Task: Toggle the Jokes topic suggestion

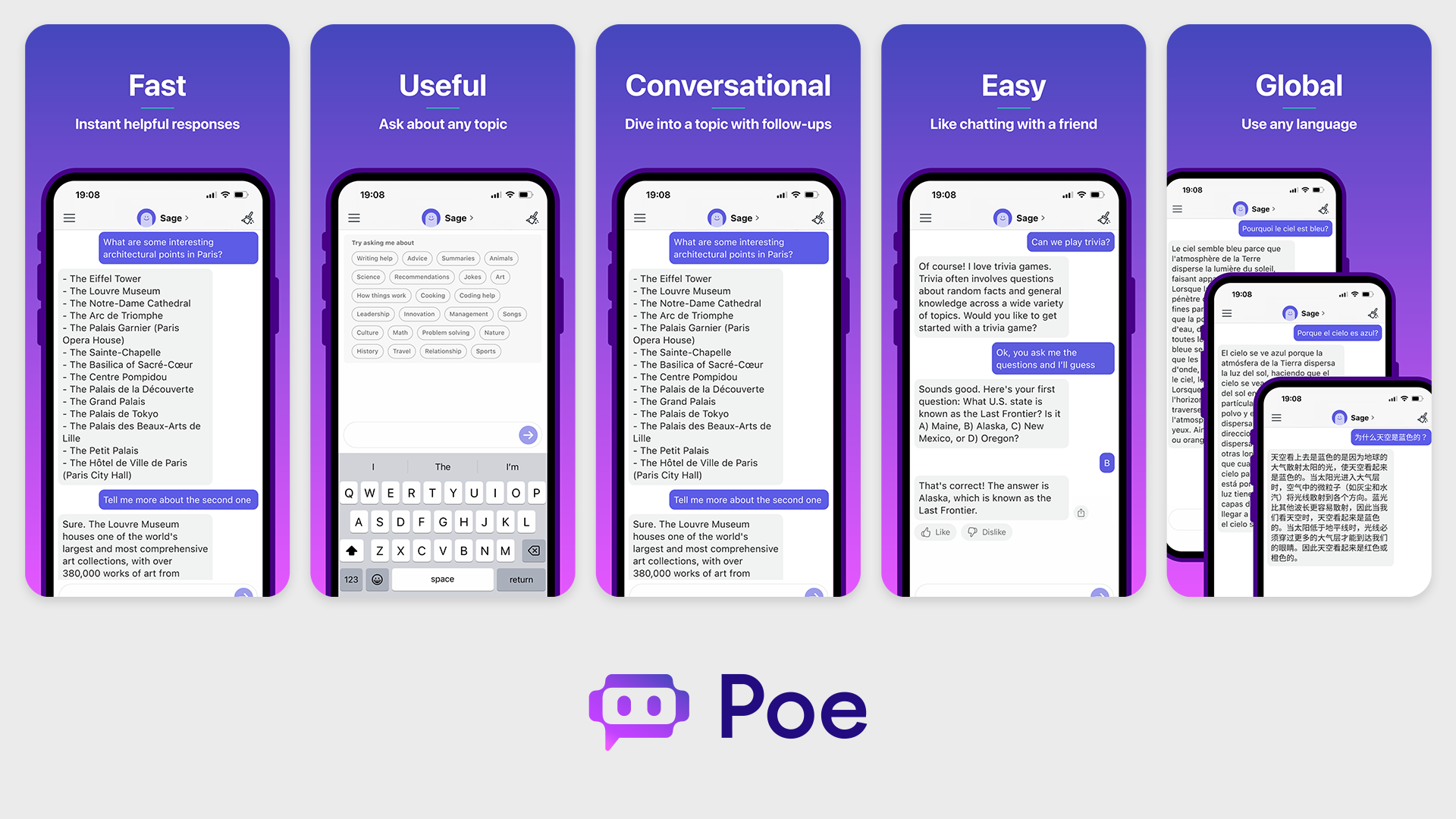Action: coord(472,276)
